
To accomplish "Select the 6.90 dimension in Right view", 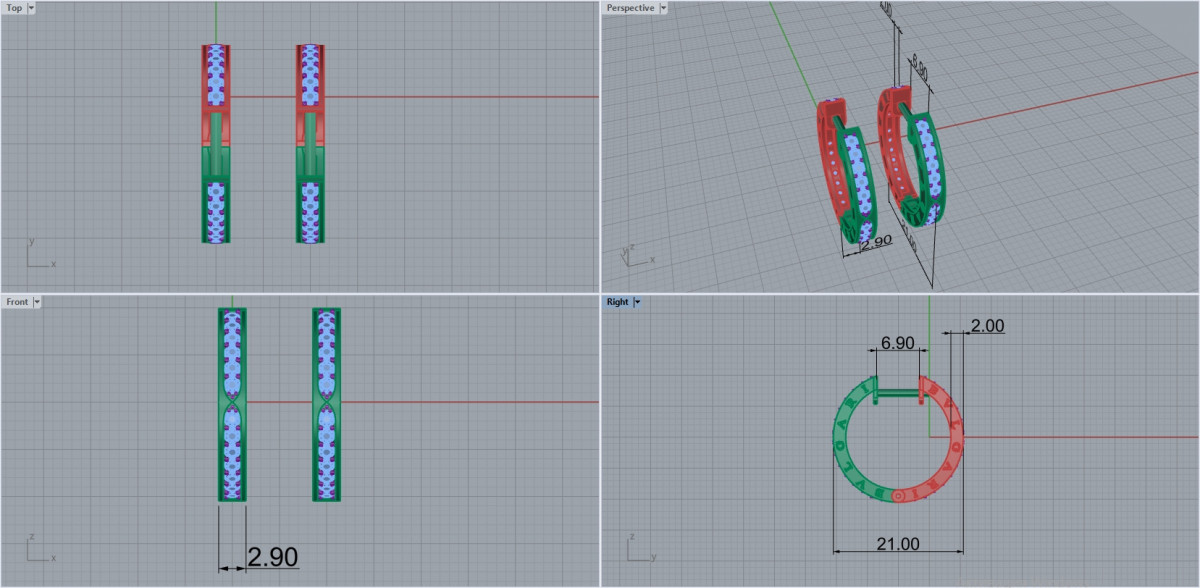I will click(898, 343).
